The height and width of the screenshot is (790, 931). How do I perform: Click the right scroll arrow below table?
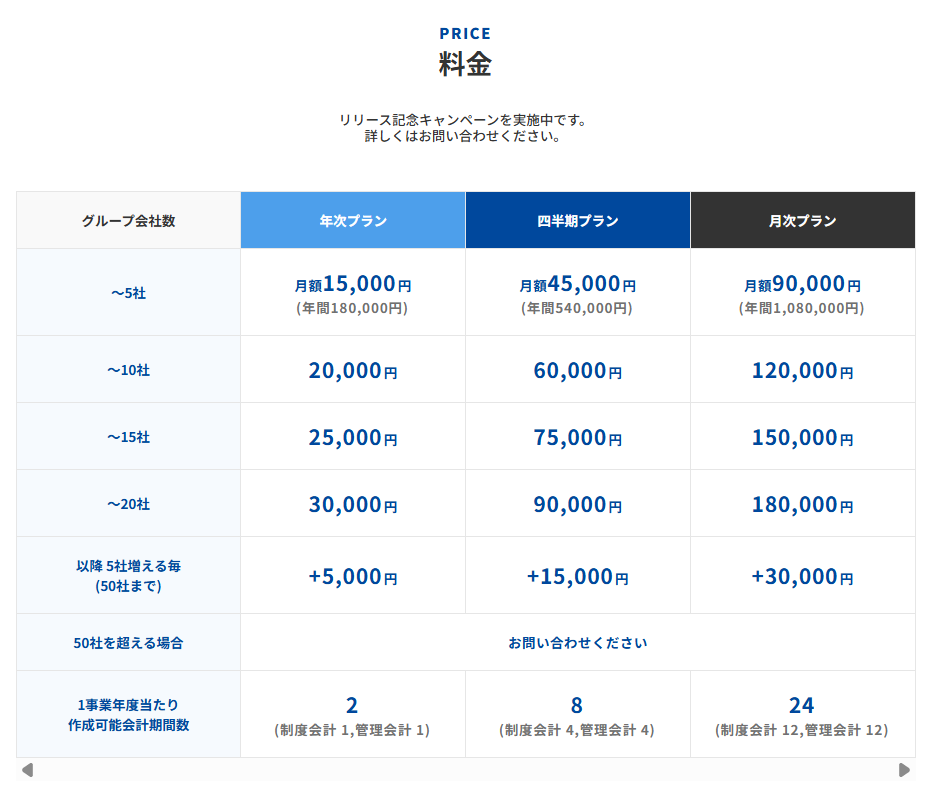[x=904, y=770]
